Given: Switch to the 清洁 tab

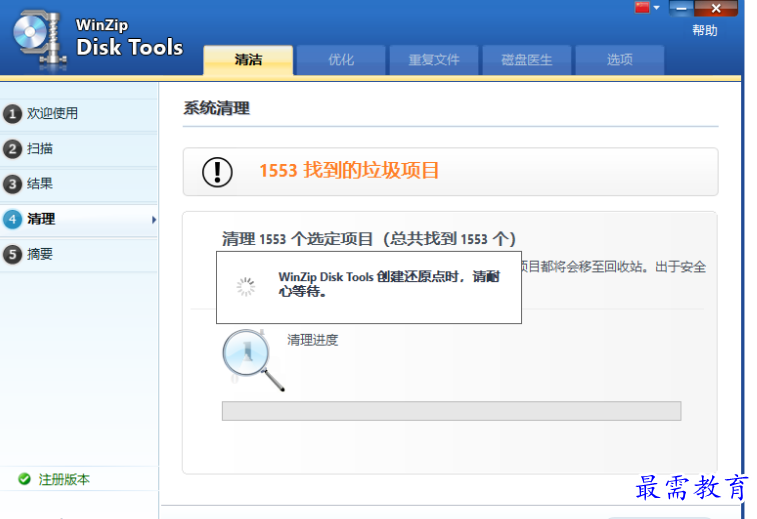Looking at the screenshot, I should 248,60.
